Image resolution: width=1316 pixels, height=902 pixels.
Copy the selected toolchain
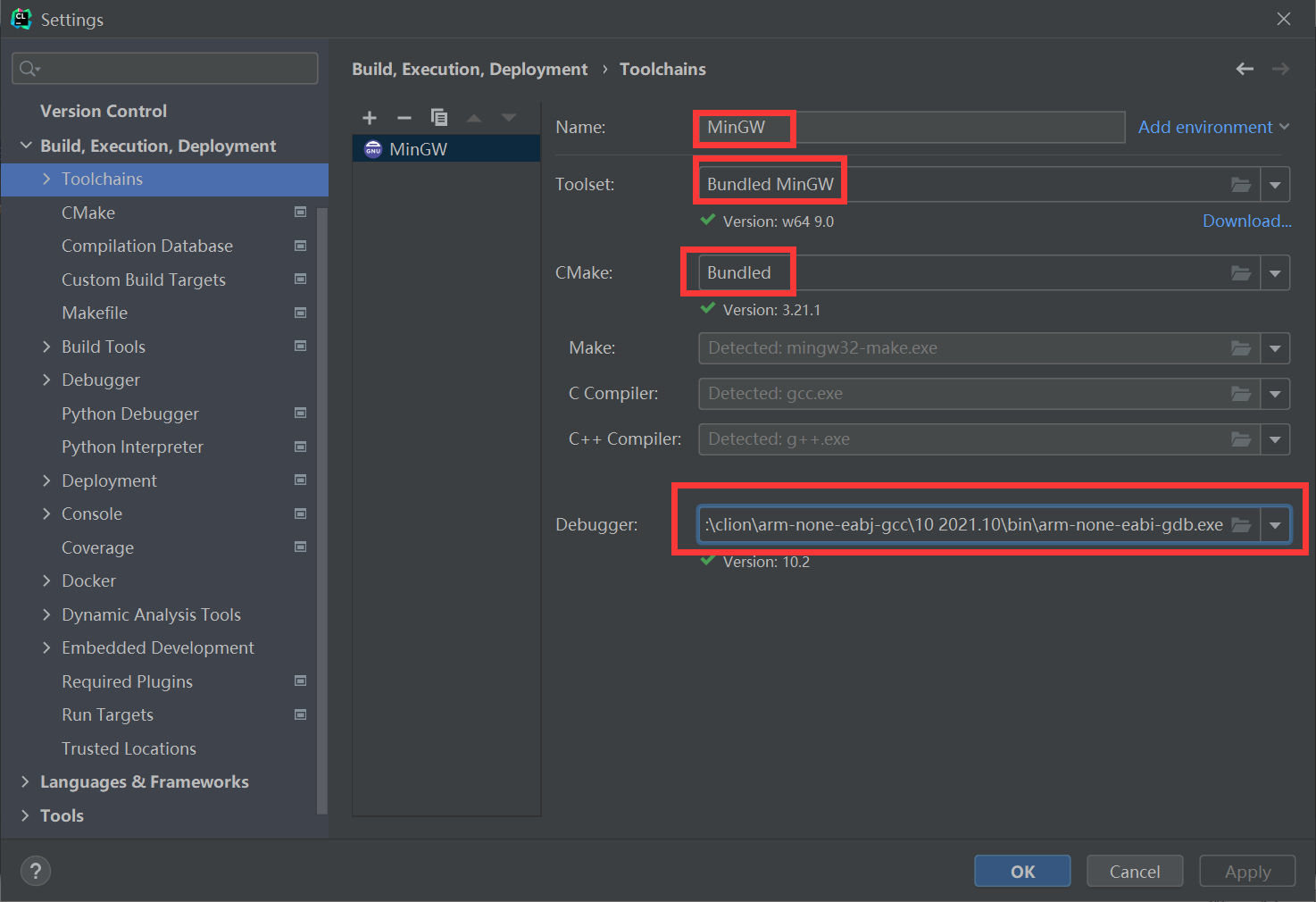click(439, 118)
